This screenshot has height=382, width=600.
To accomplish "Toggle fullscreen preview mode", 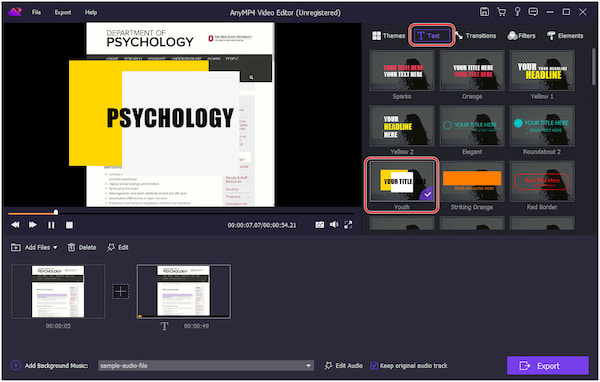I will click(348, 225).
